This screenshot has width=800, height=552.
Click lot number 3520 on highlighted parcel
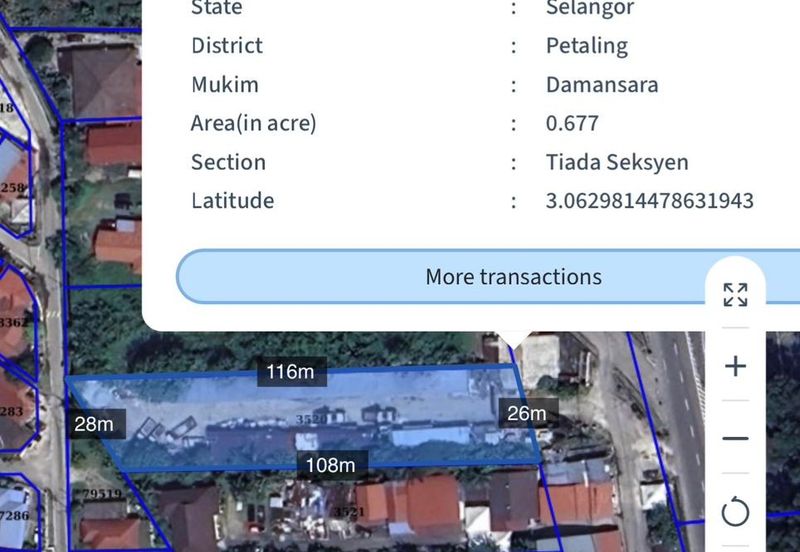point(312,418)
